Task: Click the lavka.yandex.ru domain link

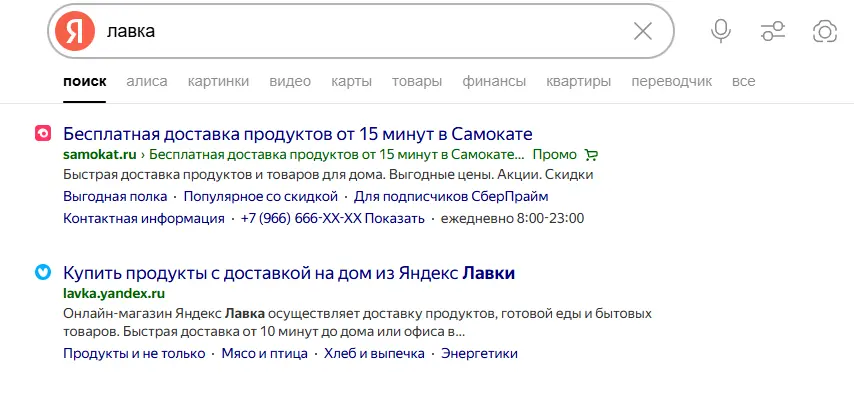Action: point(114,294)
